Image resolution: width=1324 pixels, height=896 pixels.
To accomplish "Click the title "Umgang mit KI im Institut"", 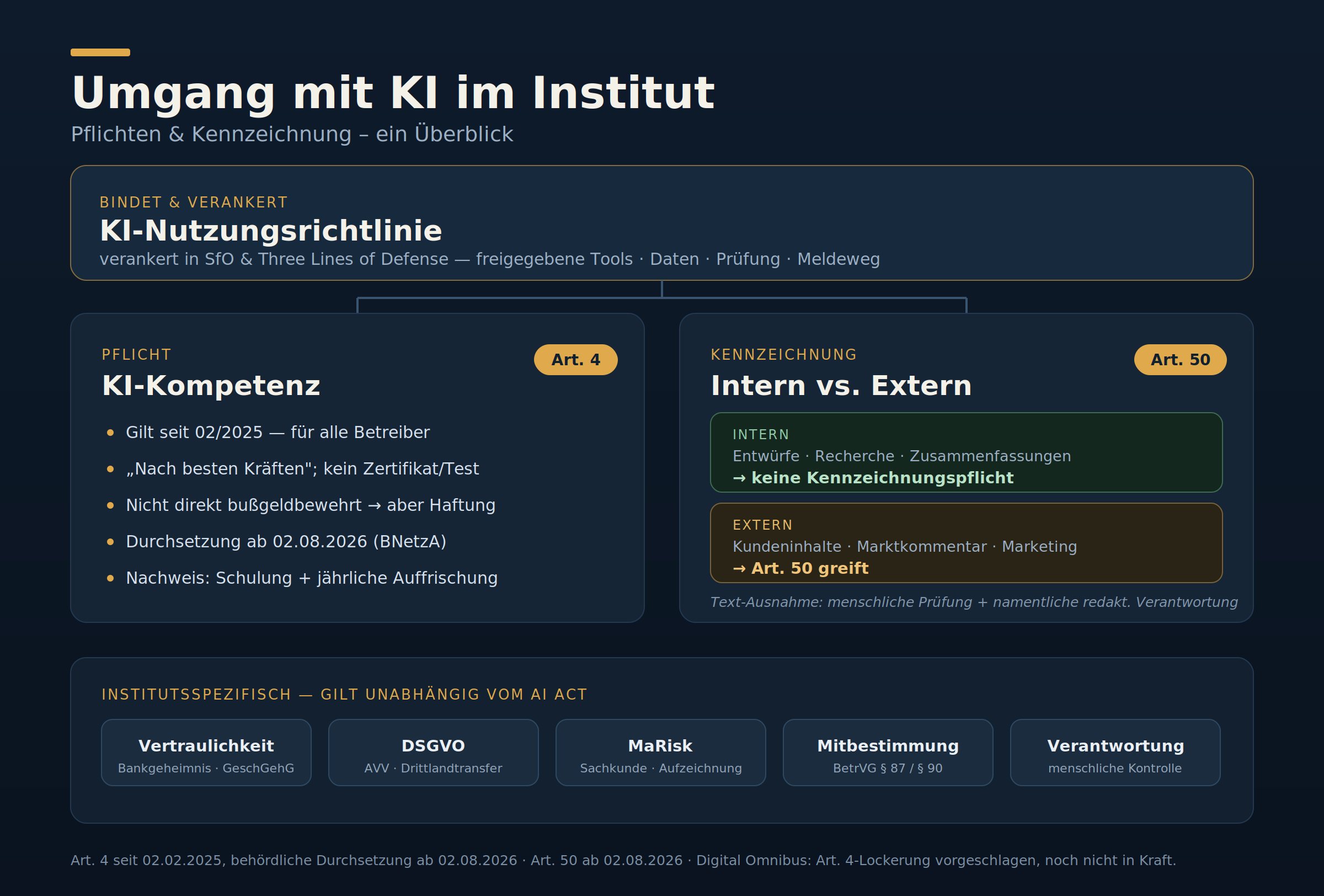I will [x=393, y=93].
